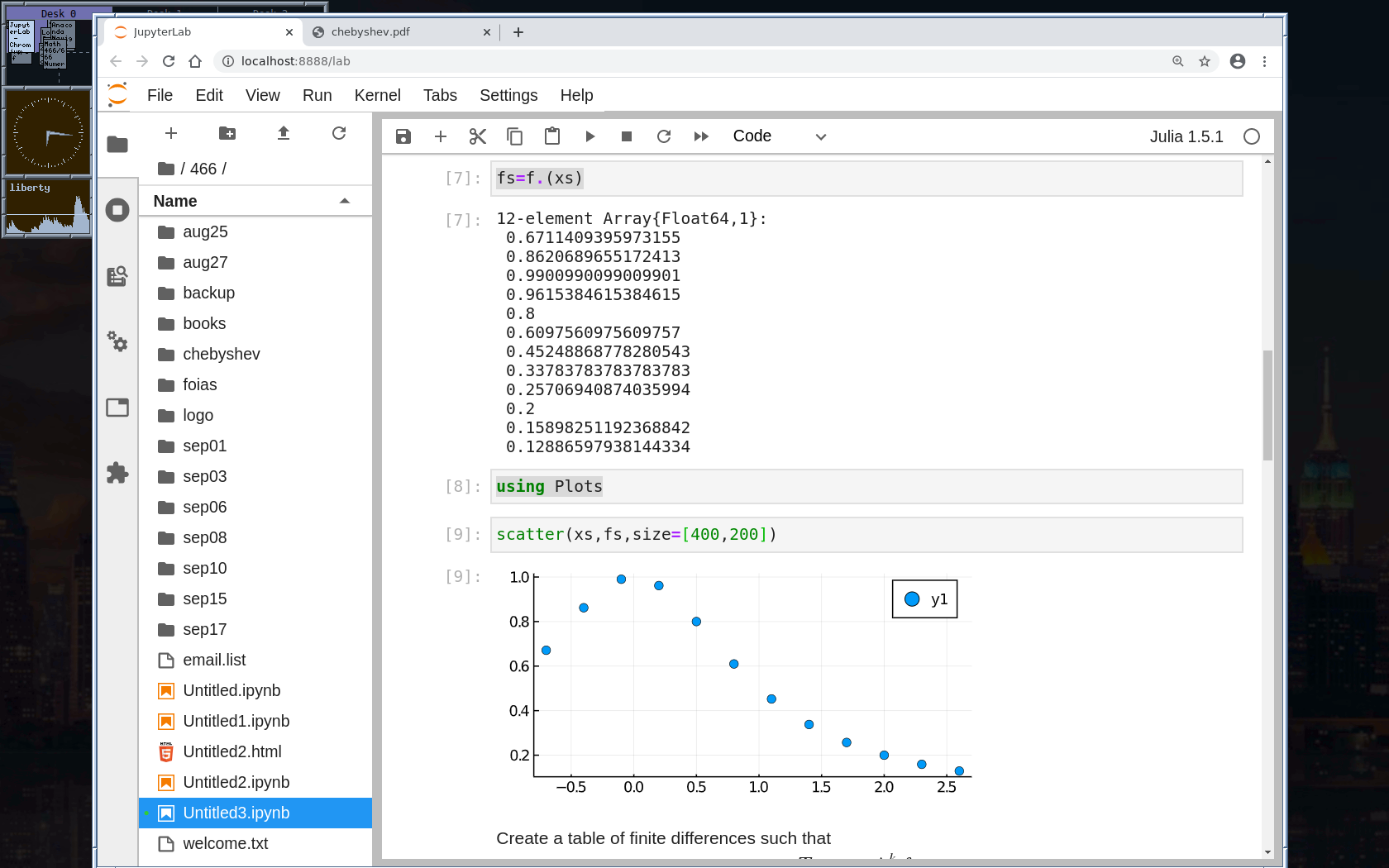1389x868 pixels.
Task: Open the Running Terminals and Kernels sidebar panel
Action: [x=117, y=210]
